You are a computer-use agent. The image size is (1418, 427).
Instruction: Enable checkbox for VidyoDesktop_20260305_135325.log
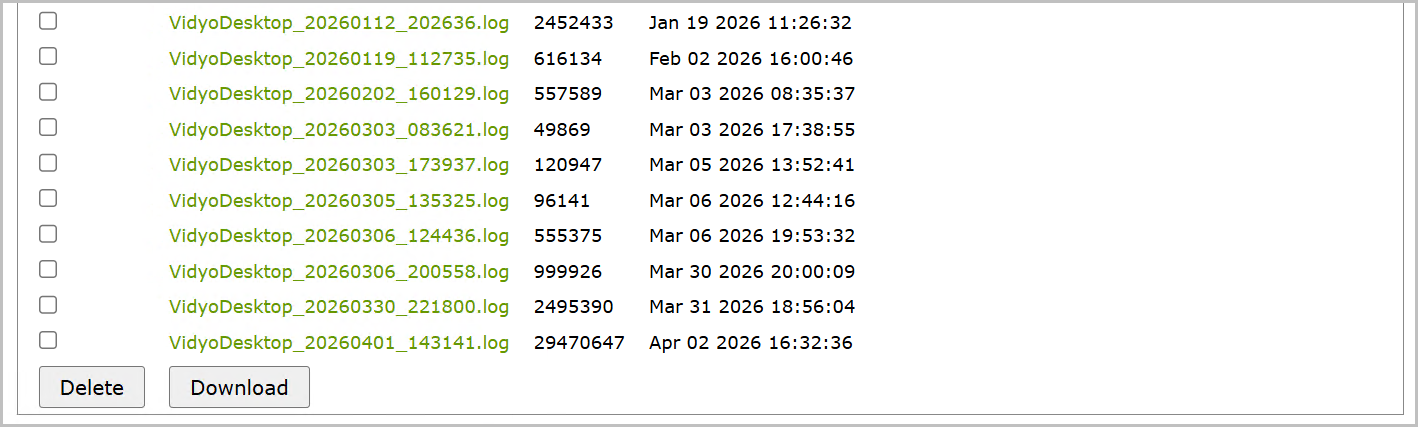(48, 198)
